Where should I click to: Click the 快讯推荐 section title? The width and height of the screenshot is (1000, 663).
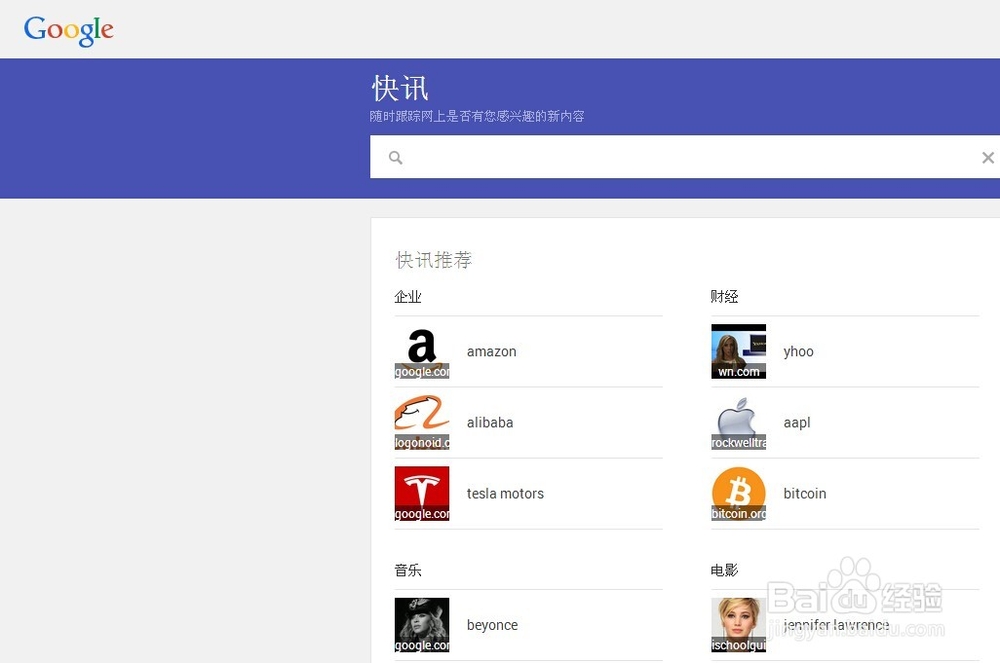click(434, 259)
